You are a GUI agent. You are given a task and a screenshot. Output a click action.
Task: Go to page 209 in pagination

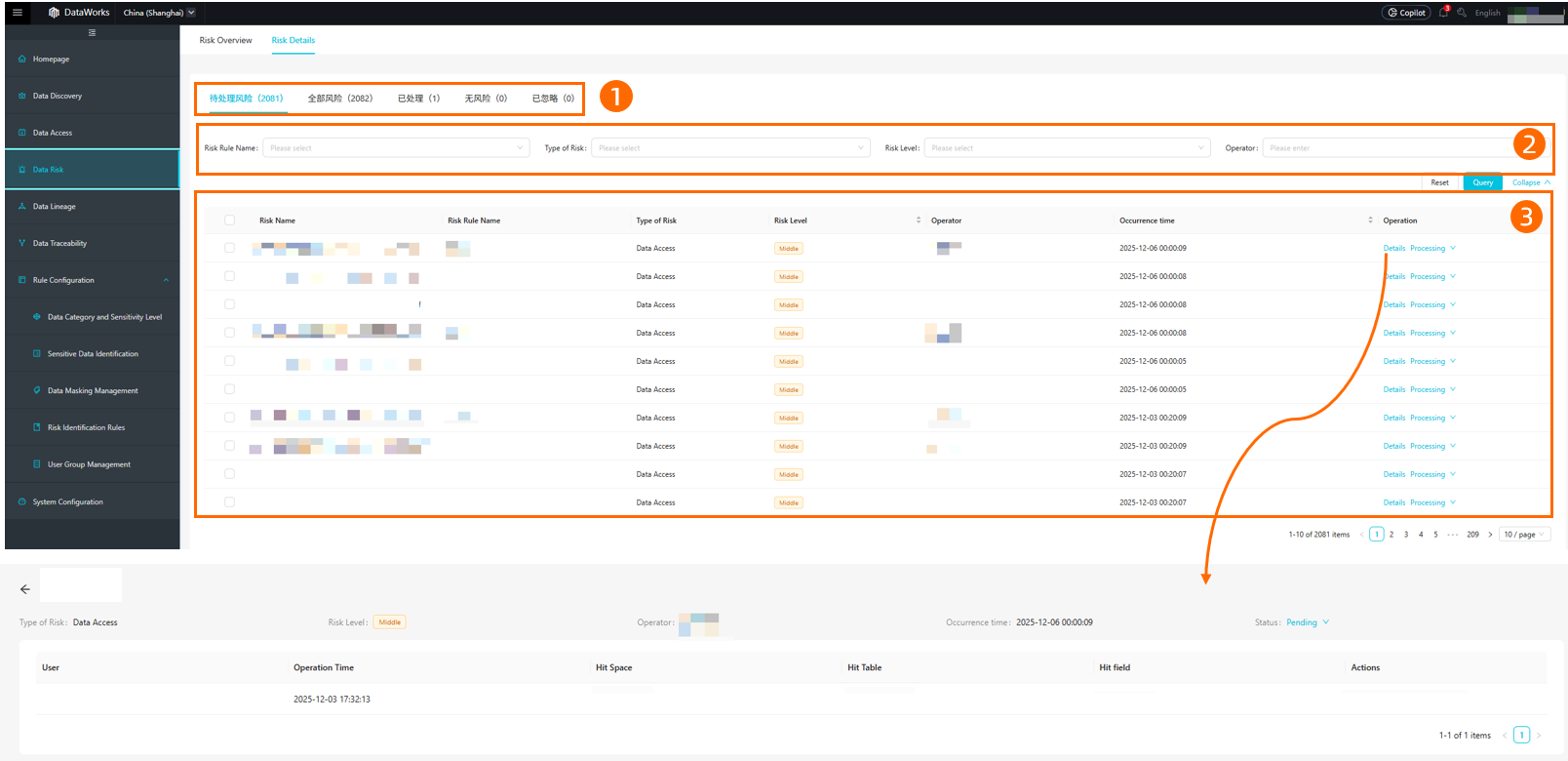tap(1472, 535)
